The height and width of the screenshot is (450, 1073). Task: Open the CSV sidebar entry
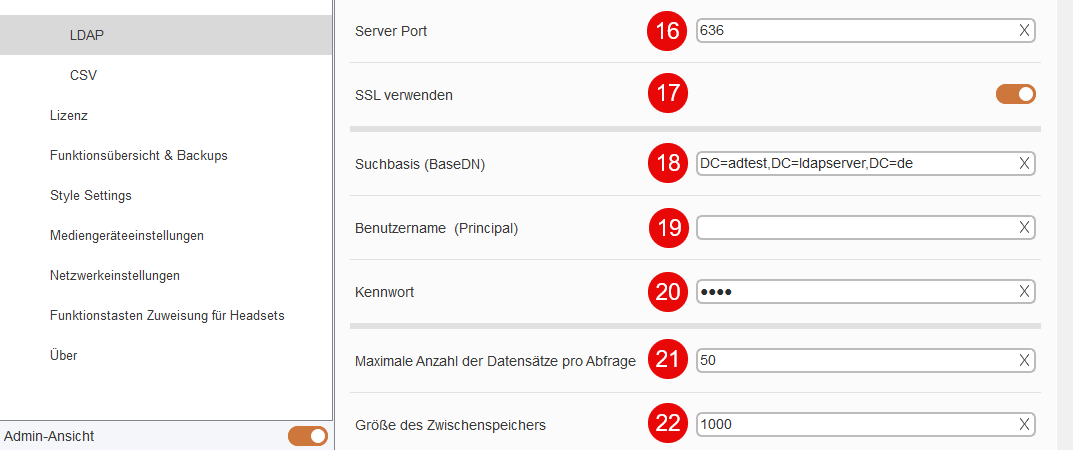pyautogui.click(x=83, y=75)
